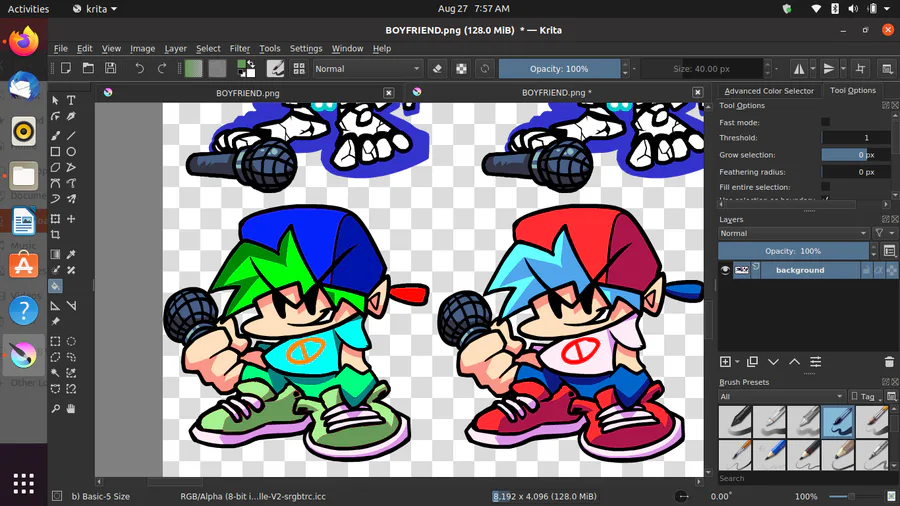Add a new layer with plus button
Viewport: 900px width, 506px height.
pos(725,362)
